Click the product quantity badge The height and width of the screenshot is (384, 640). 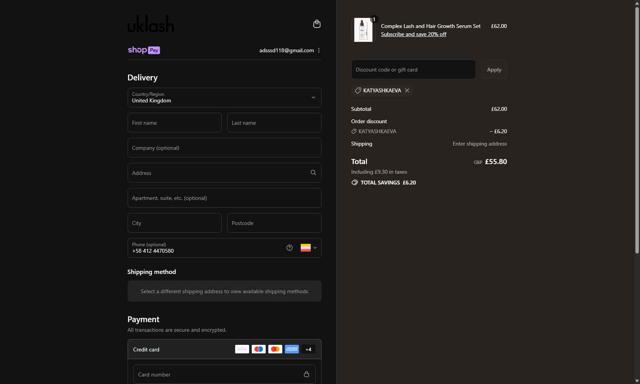373,19
